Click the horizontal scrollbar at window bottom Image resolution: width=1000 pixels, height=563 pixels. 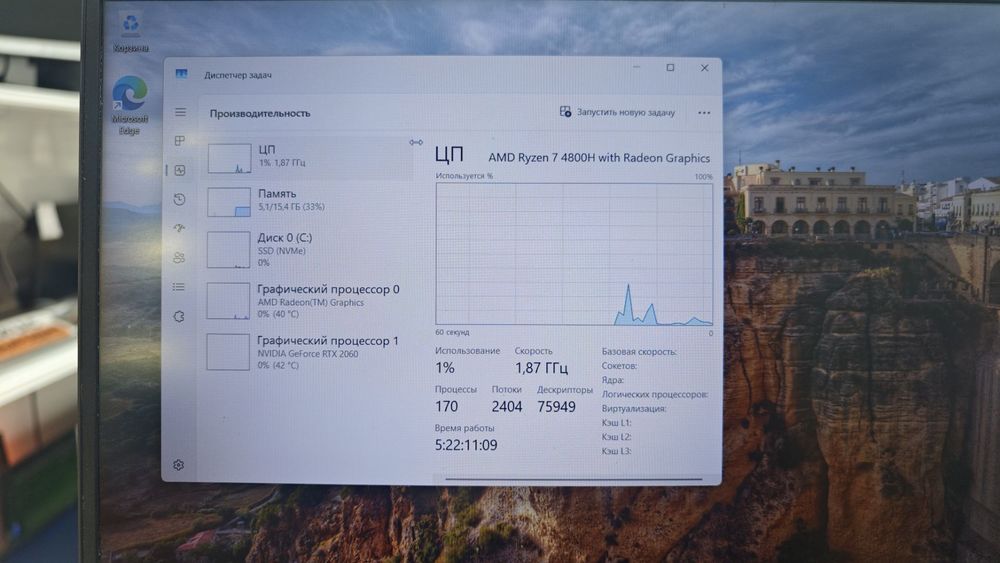[x=573, y=478]
